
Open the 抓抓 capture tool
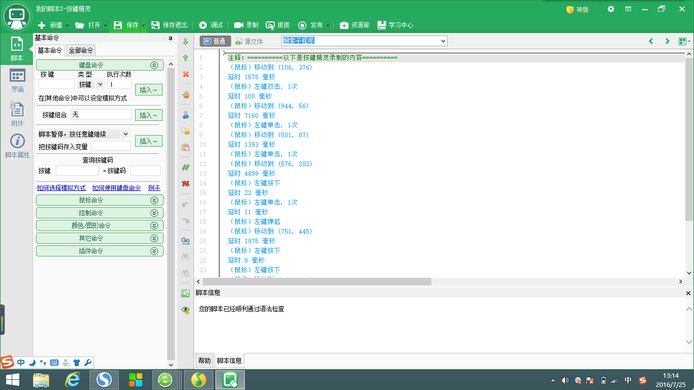pyautogui.click(x=278, y=25)
